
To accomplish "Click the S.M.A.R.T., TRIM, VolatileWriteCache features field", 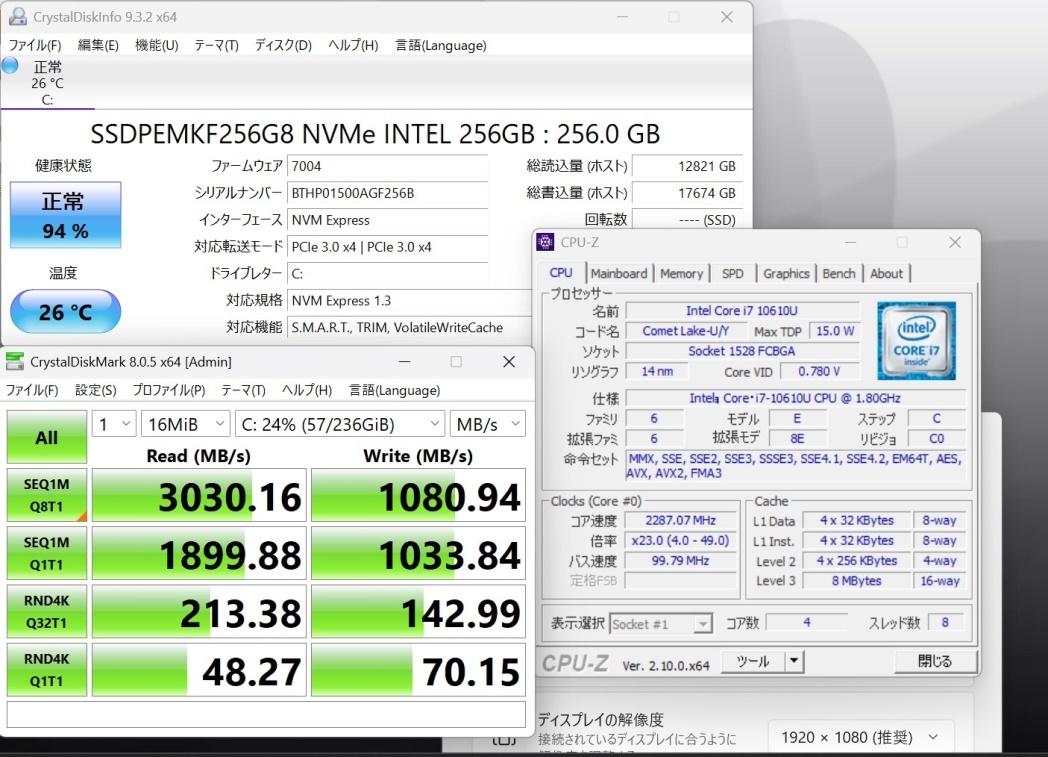I will 409,327.
